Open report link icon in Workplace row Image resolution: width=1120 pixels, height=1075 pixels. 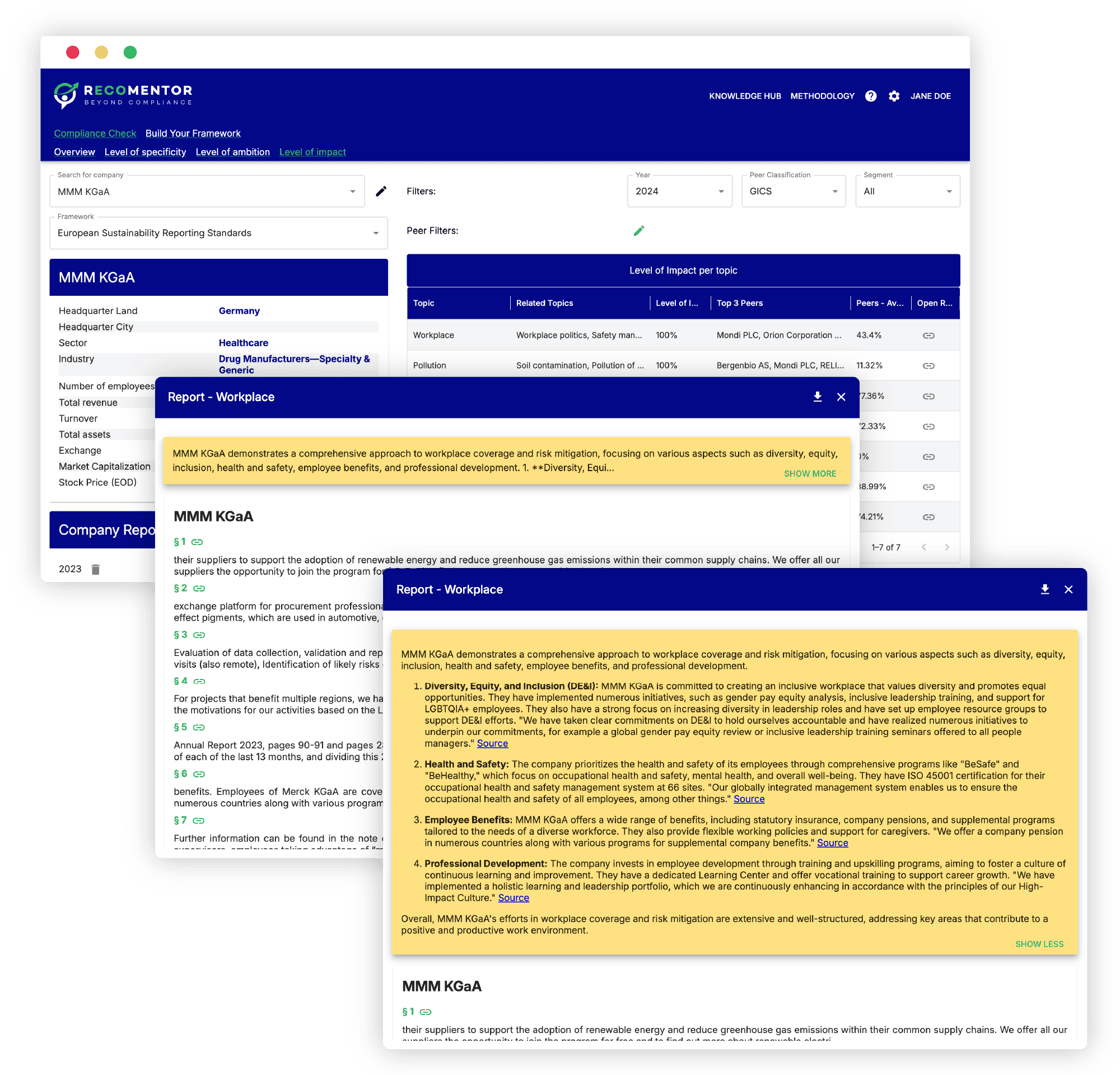[928, 336]
